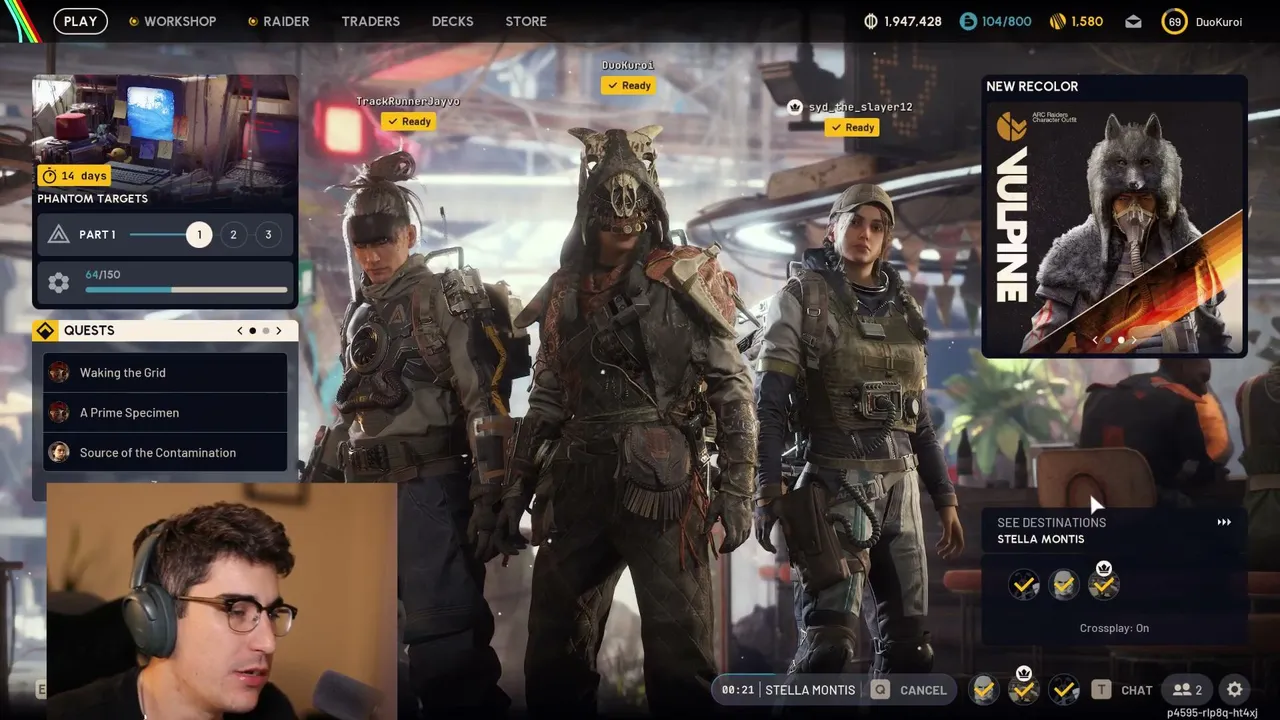Select Phantom Targets part 2
This screenshot has height=720, width=1280.
[233, 234]
